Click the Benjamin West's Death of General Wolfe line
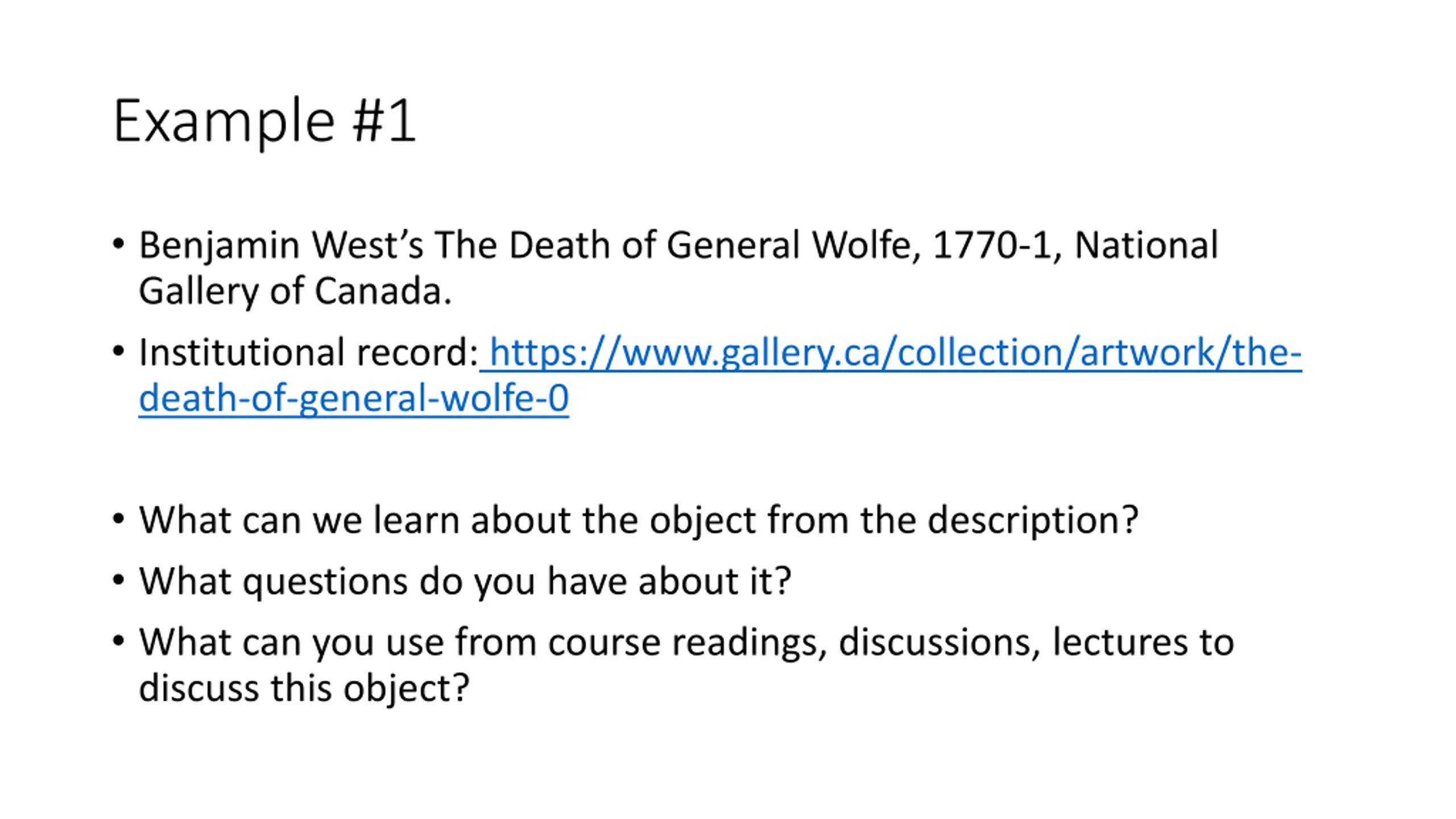 (x=679, y=246)
